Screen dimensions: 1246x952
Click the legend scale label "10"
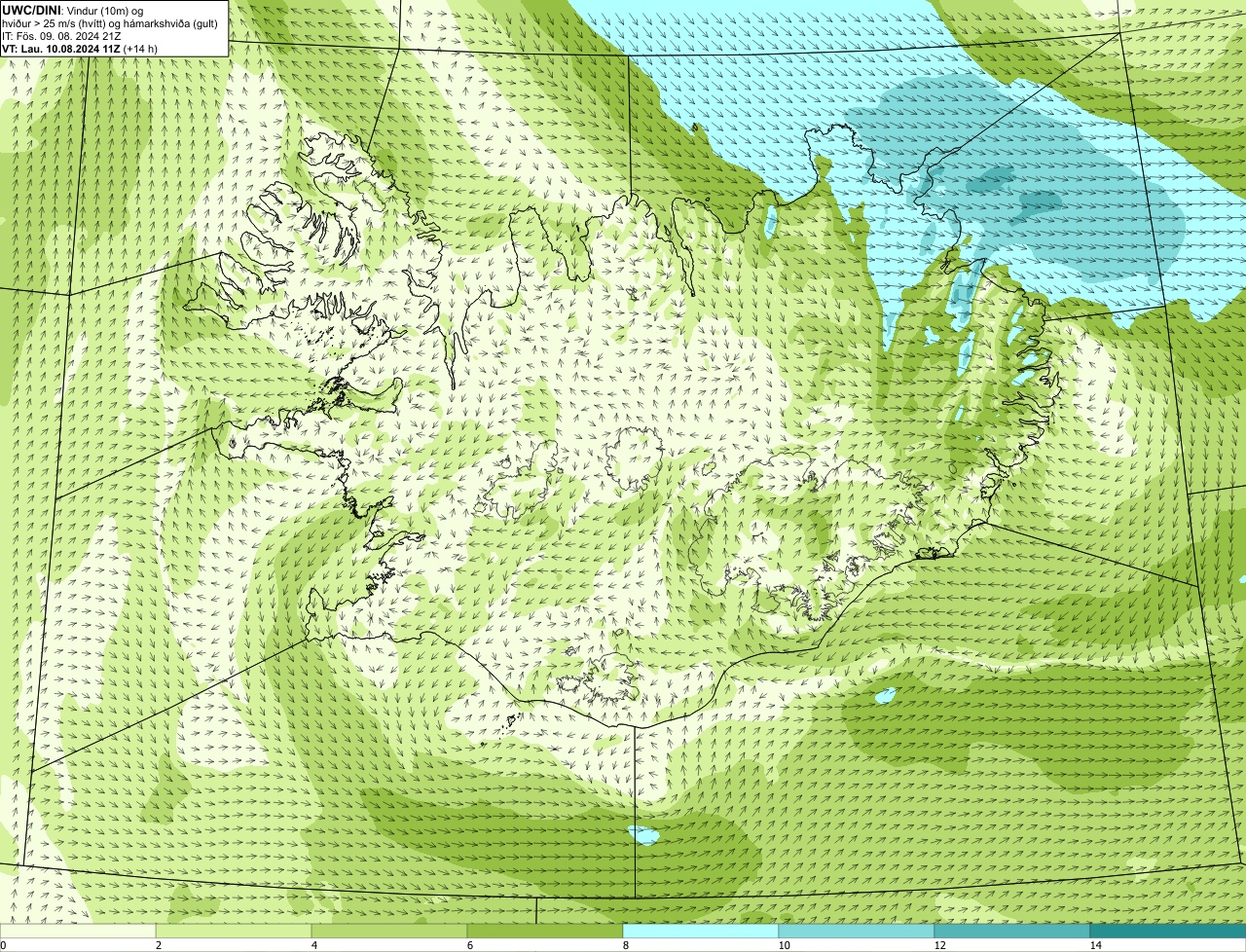784,945
